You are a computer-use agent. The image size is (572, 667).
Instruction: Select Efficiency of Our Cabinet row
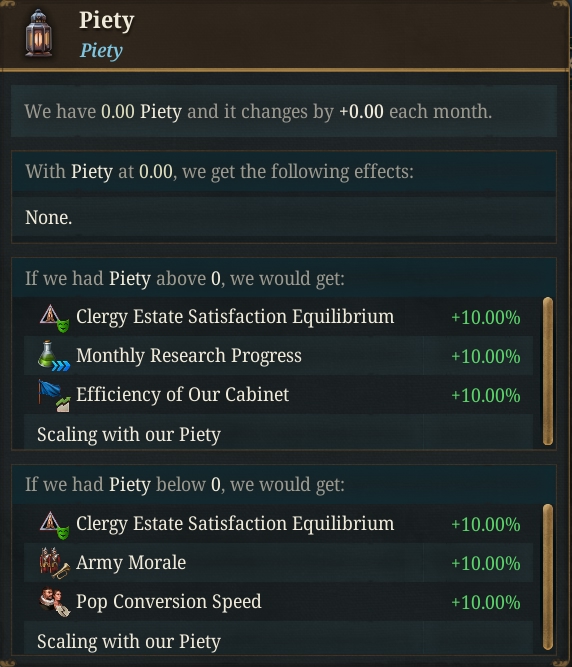tap(278, 395)
